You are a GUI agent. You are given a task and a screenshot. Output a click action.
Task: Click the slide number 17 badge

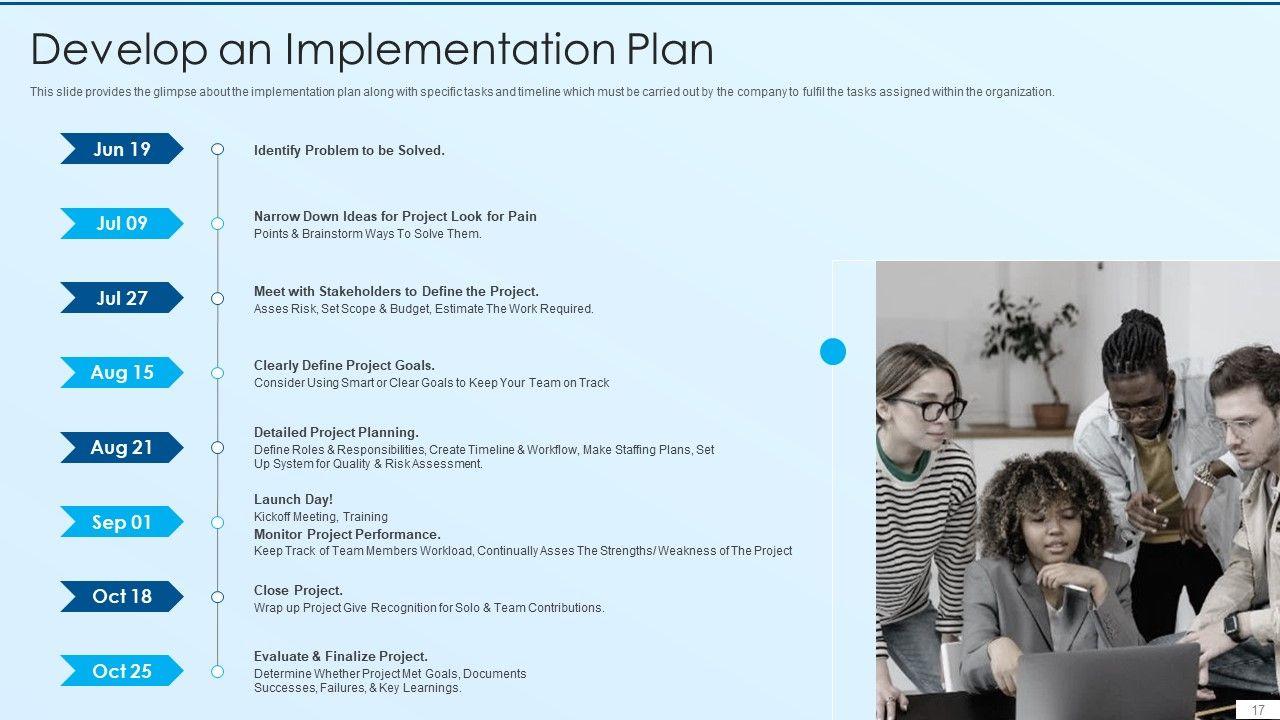tap(1257, 710)
